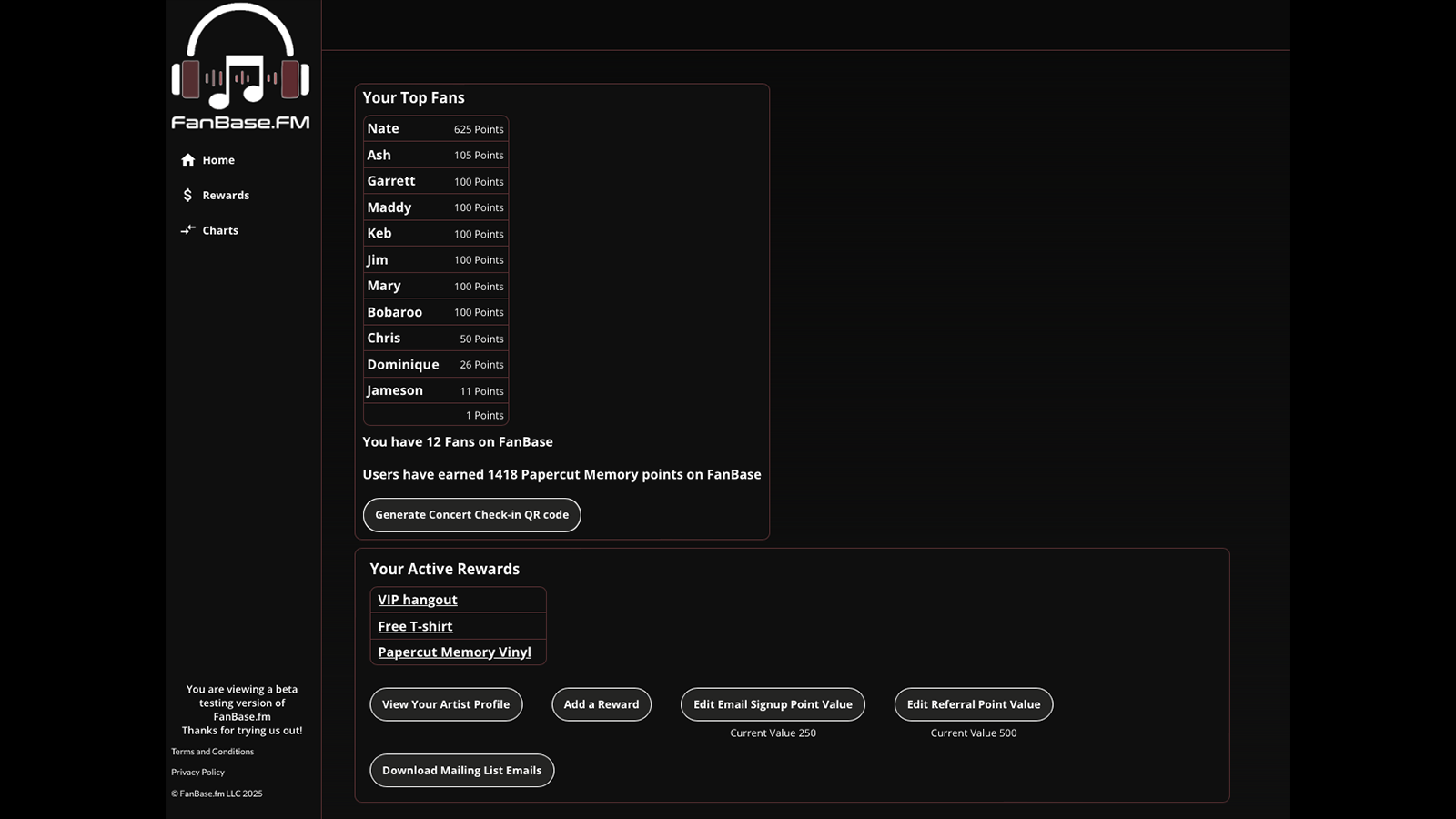This screenshot has width=1456, height=819.
Task: Click the 'Current Value 500' label
Action: pos(974,733)
